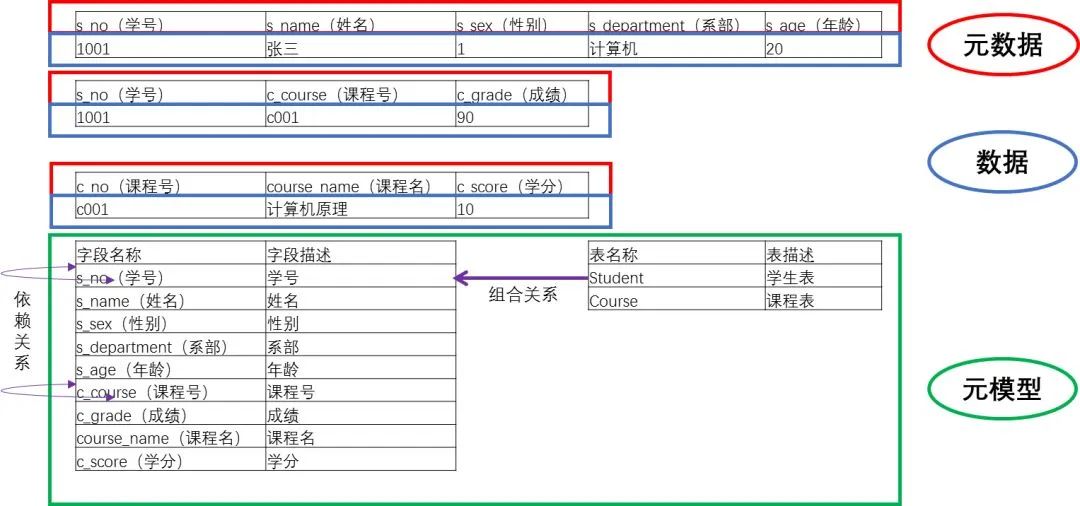Select the 计算机原理 course name cell
Image resolution: width=1080 pixels, height=506 pixels.
click(360, 207)
